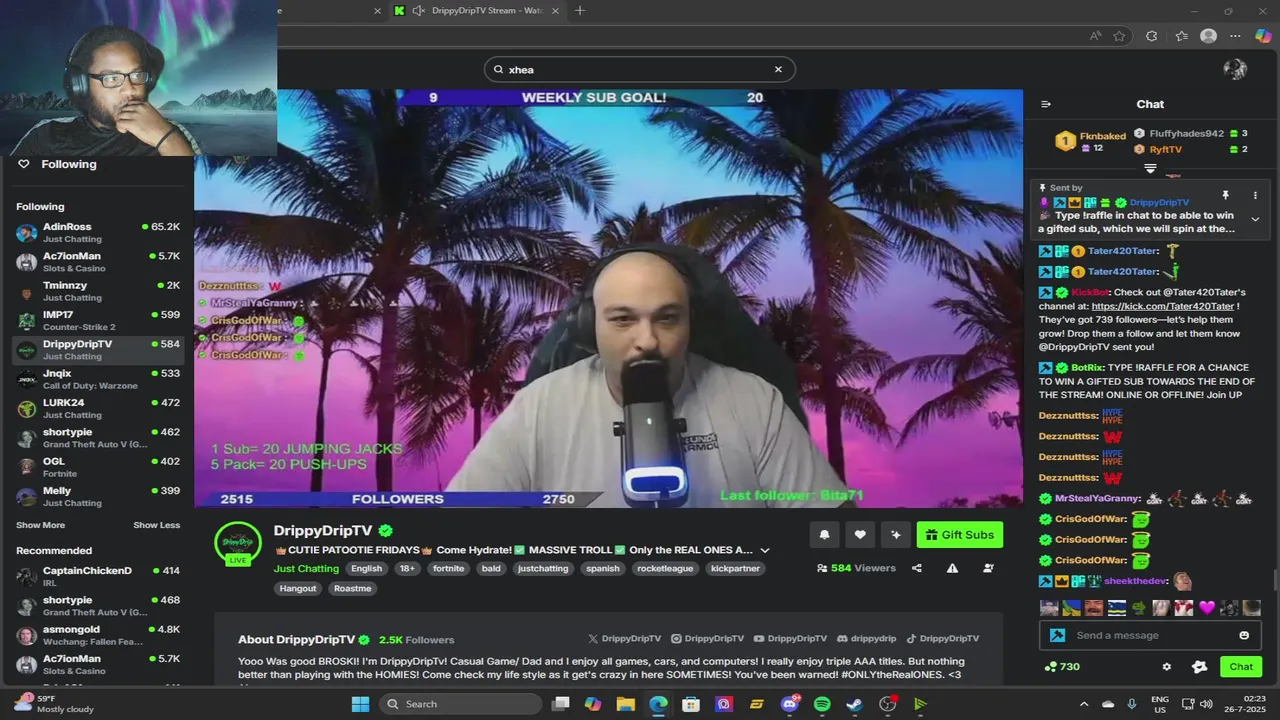The height and width of the screenshot is (720, 1280).
Task: Open the browser extensions icon
Action: click(x=1152, y=36)
